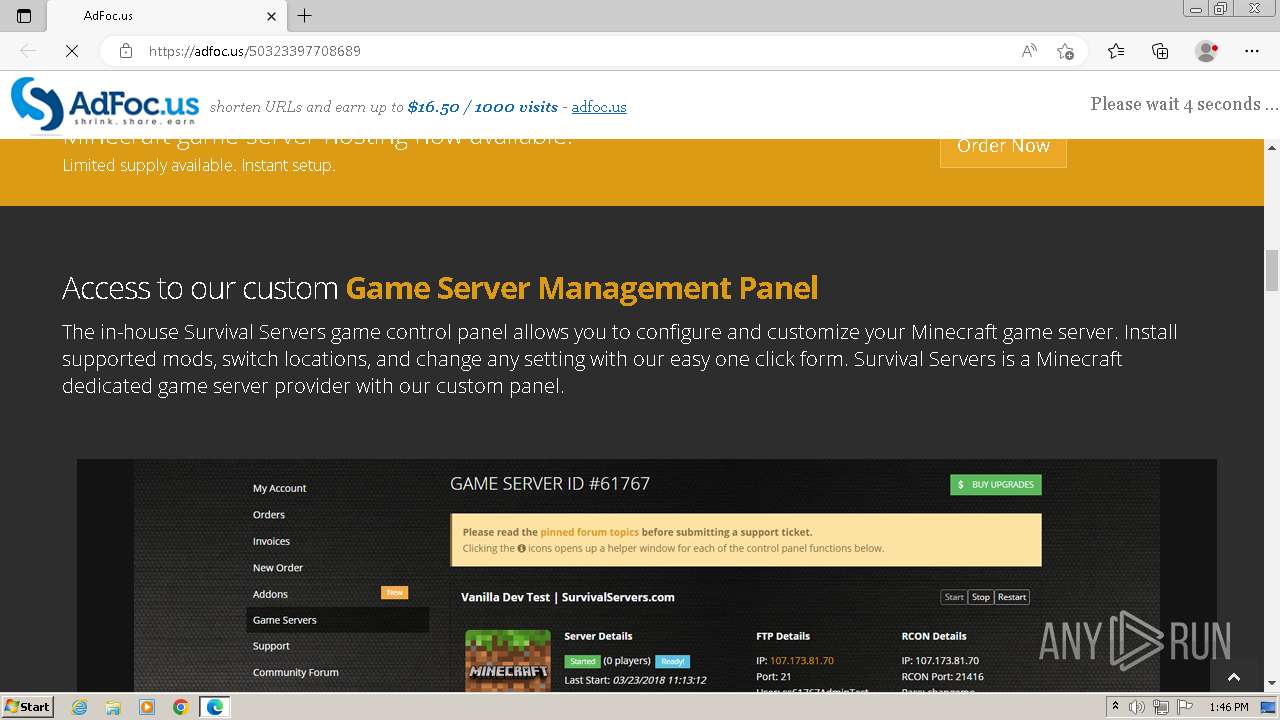Click the address bar URL

254,51
